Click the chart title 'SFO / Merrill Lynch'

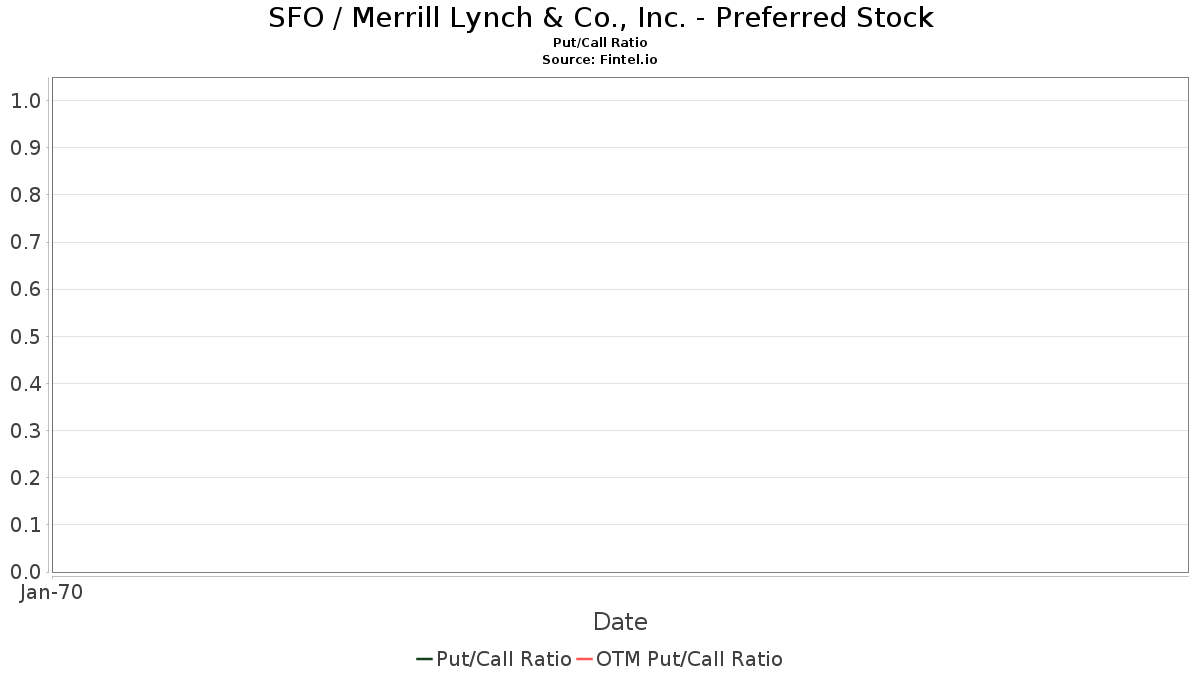600,18
